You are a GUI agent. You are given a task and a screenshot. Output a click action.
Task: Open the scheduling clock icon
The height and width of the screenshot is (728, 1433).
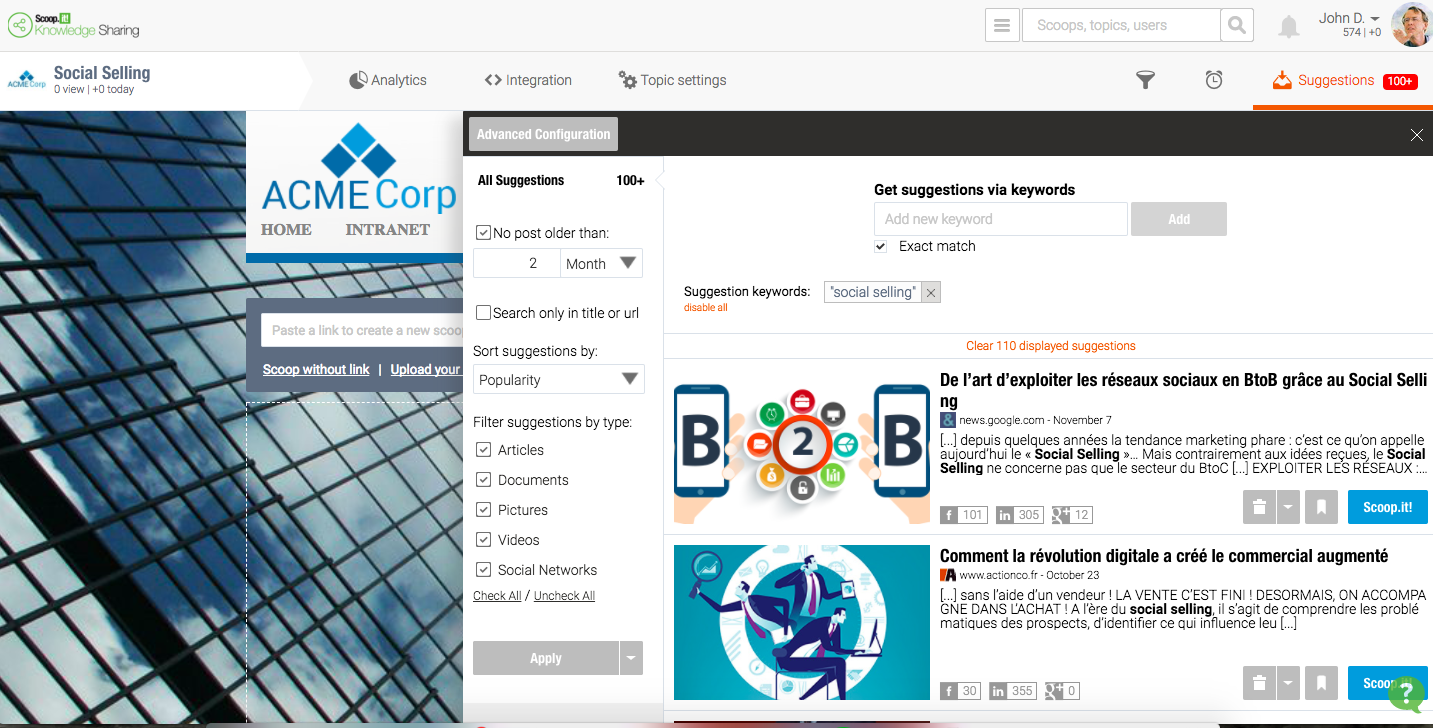point(1214,80)
